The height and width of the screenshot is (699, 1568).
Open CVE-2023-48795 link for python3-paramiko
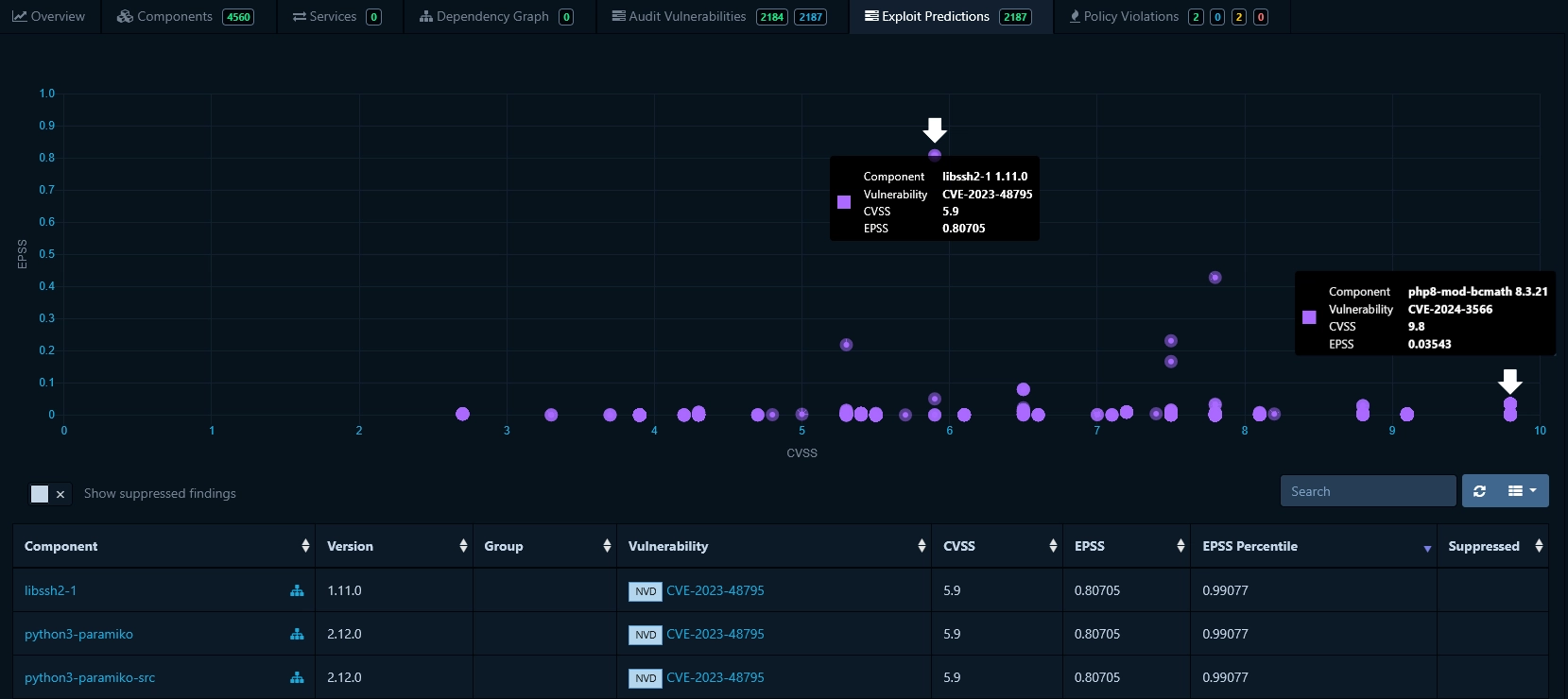(715, 634)
